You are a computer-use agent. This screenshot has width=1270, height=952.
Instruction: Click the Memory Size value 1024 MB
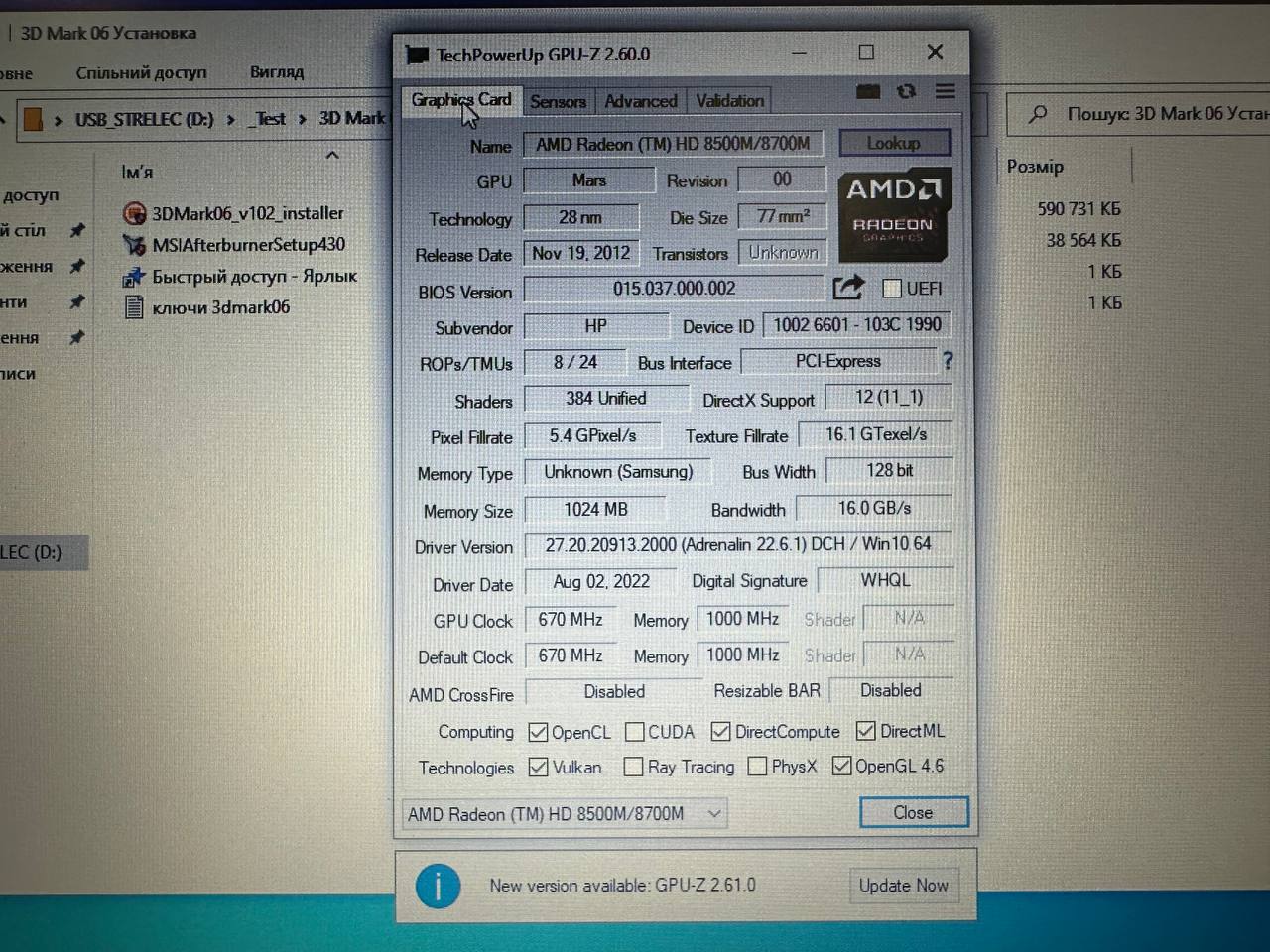(x=595, y=510)
